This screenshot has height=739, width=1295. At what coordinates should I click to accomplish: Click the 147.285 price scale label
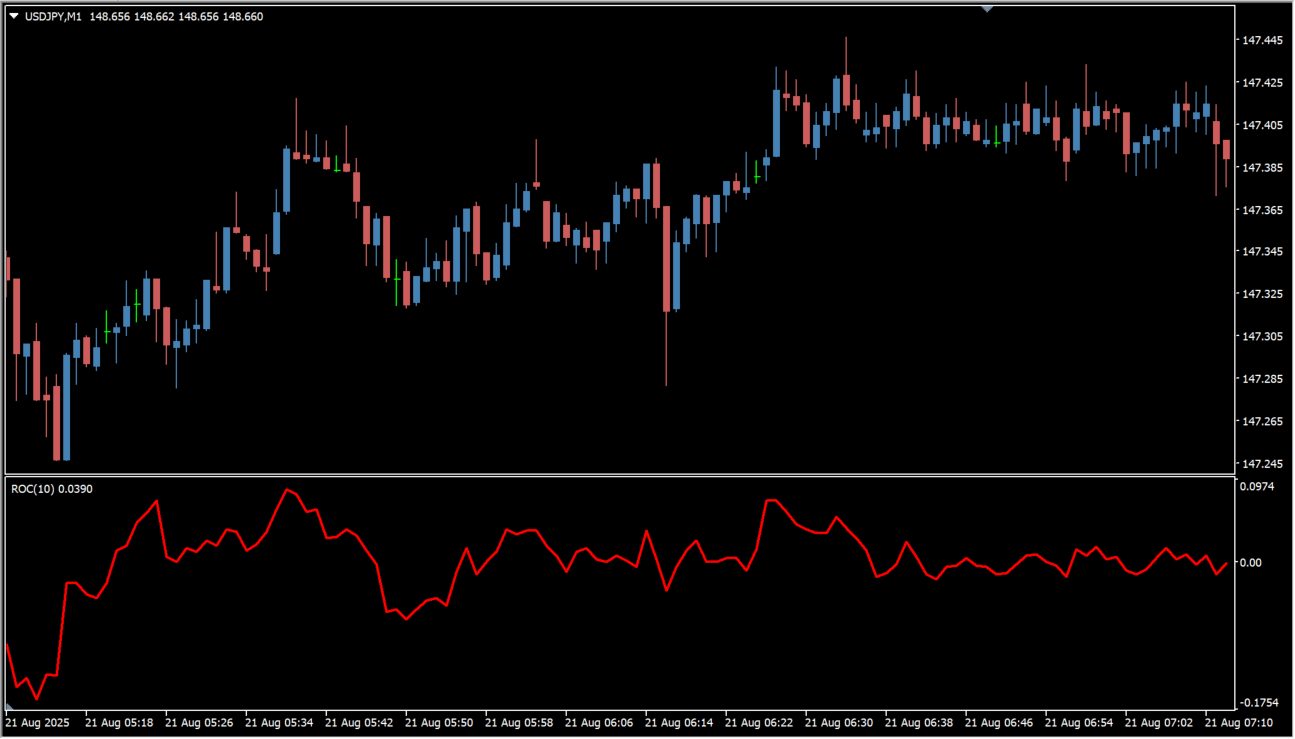1262,379
